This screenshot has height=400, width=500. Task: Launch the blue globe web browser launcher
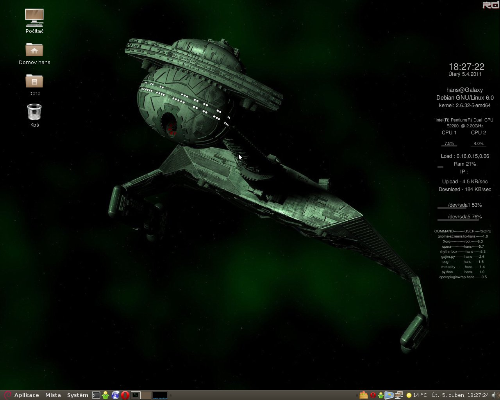116,395
